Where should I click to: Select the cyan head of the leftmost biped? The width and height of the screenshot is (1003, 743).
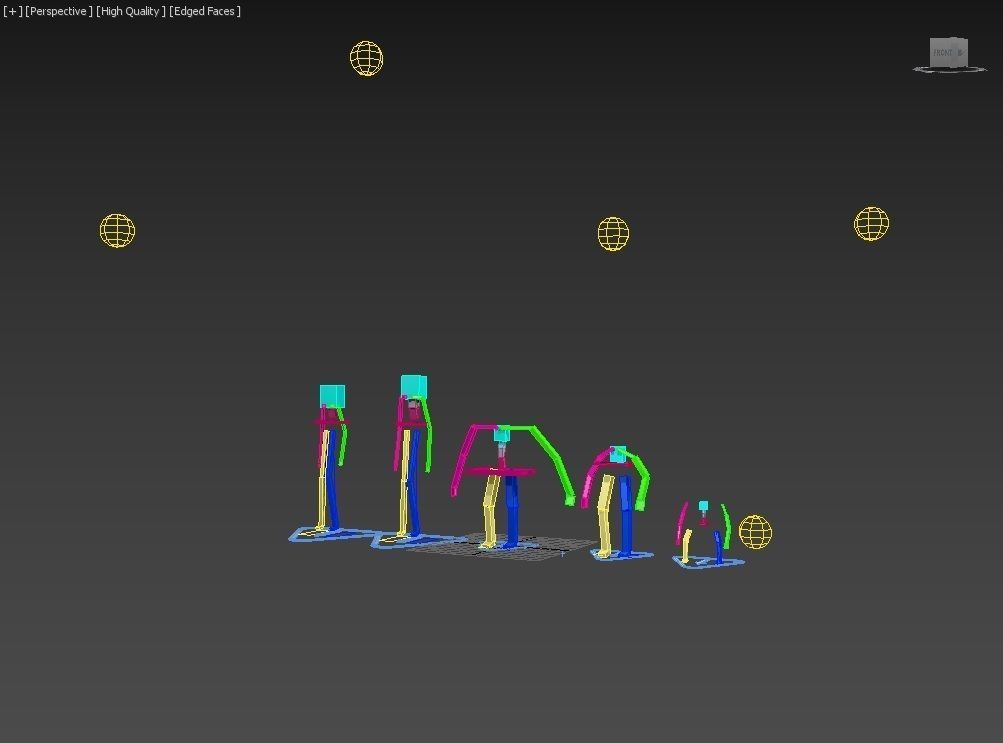332,396
